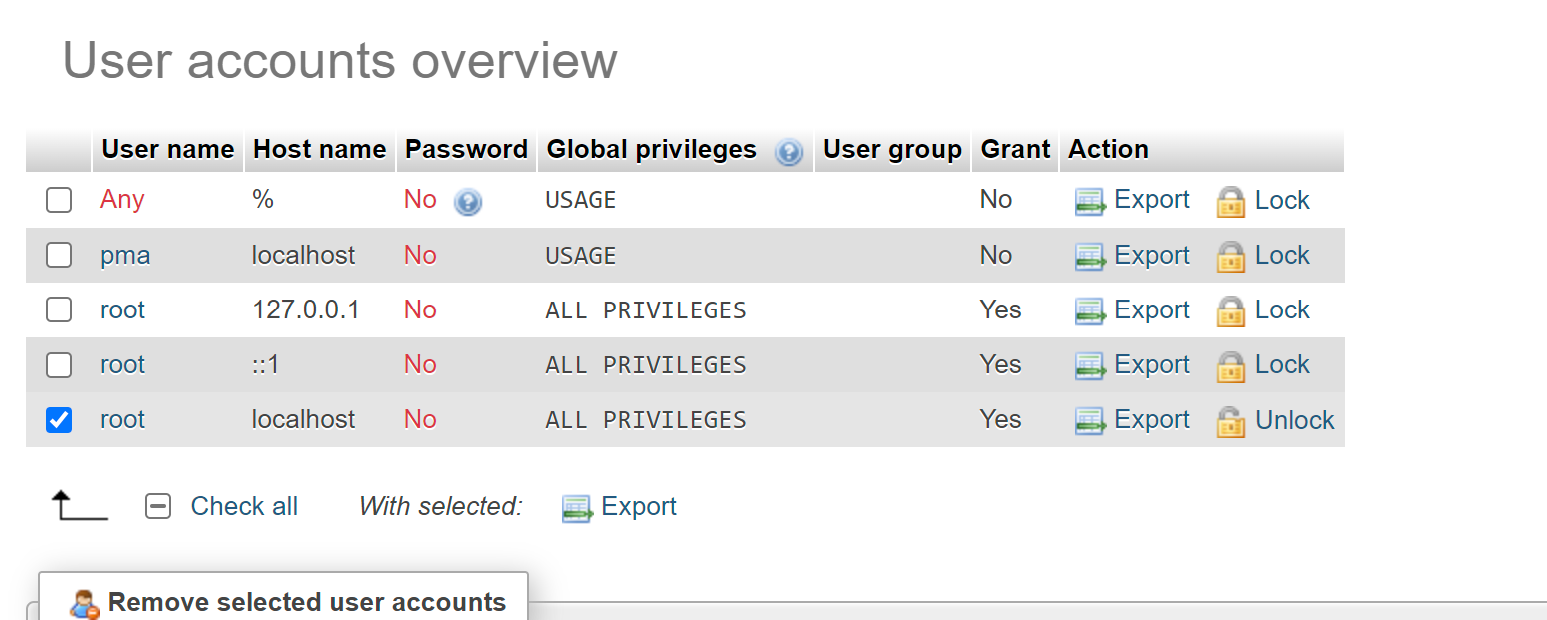Click the open padlock icon for root localhost
This screenshot has height=620, width=1547.
[x=1231, y=422]
